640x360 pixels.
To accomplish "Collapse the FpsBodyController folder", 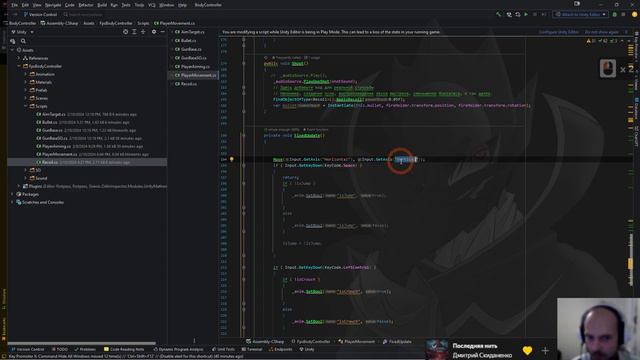I will coord(19,66).
